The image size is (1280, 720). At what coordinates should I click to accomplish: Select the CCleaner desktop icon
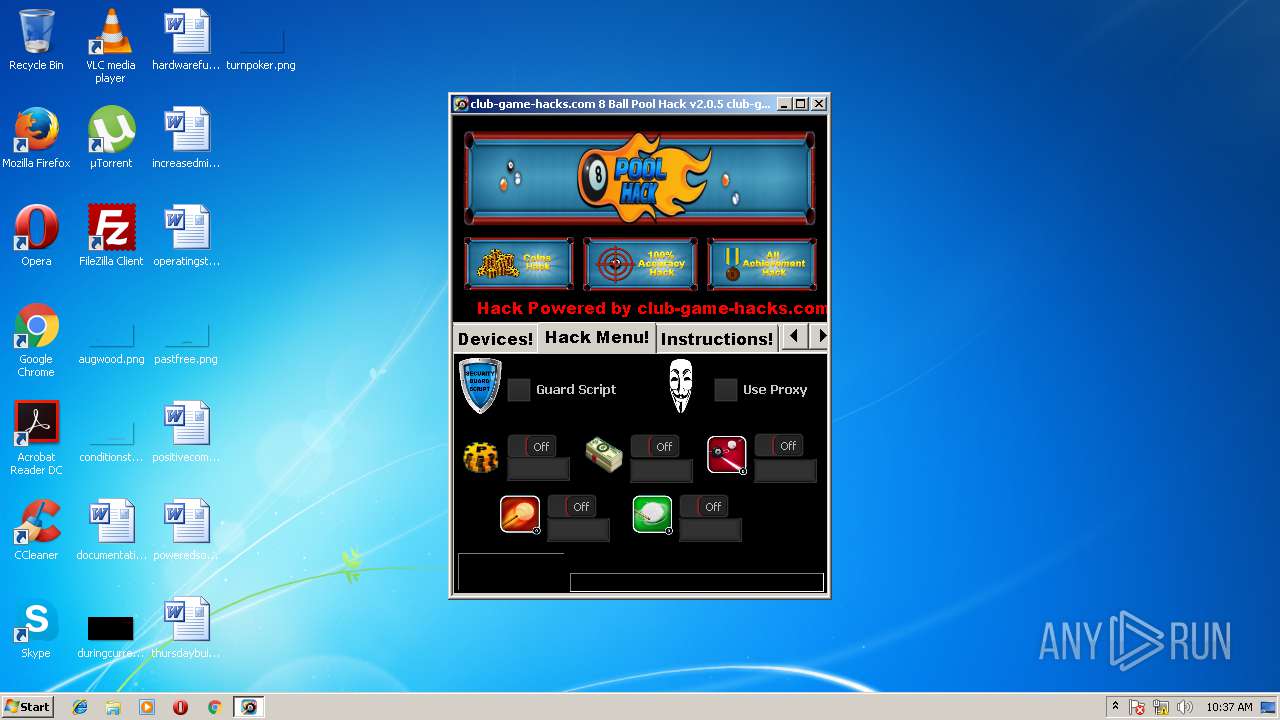coord(36,530)
